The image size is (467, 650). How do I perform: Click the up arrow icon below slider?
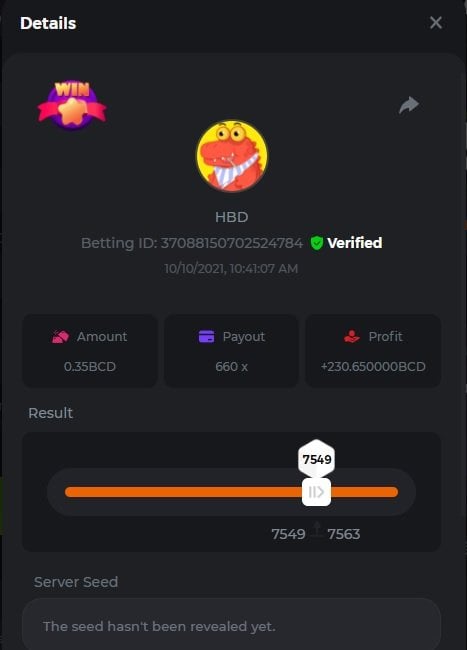click(x=317, y=530)
